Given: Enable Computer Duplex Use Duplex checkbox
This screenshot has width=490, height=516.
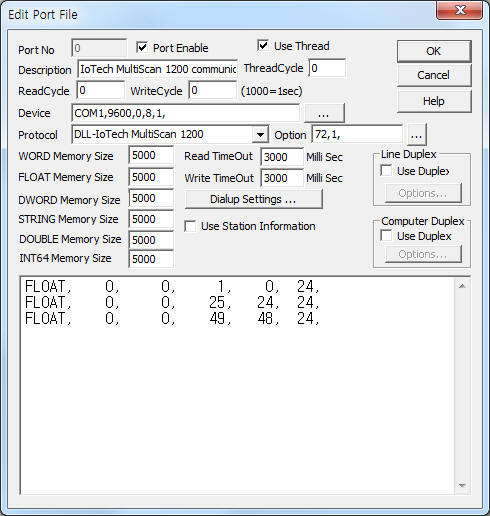Looking at the screenshot, I should [x=386, y=236].
